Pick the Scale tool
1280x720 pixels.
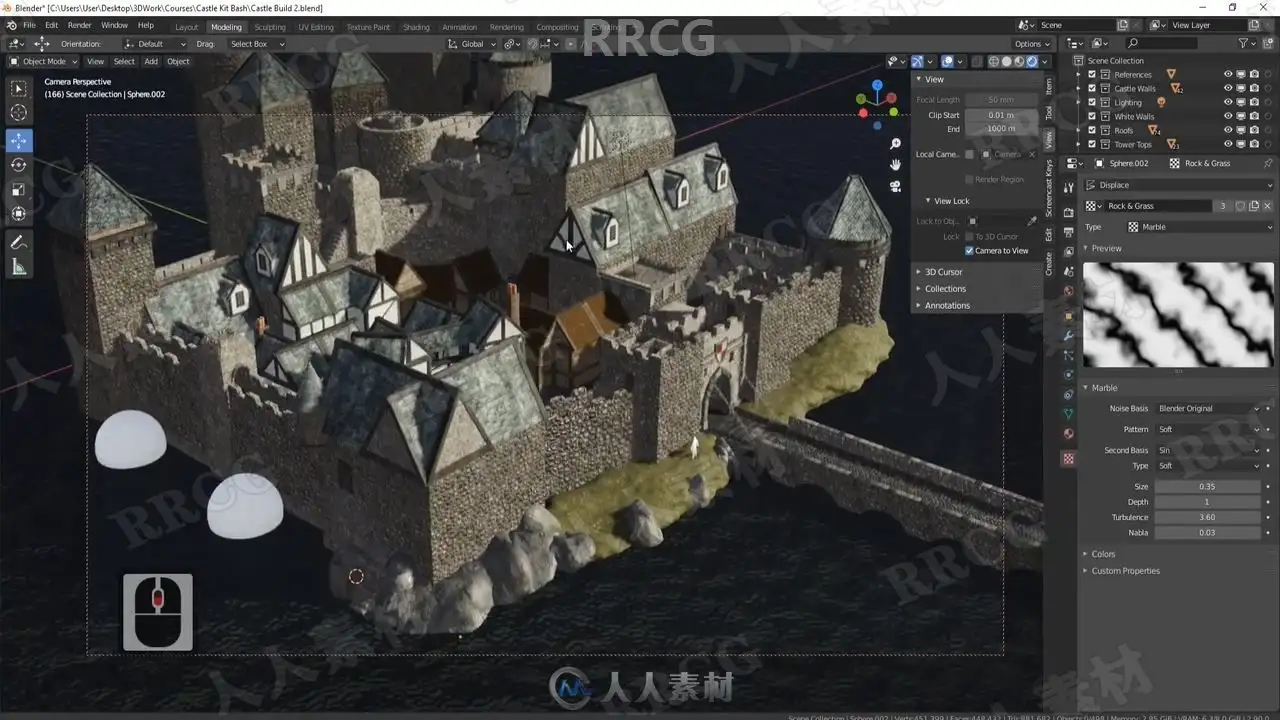pos(18,189)
